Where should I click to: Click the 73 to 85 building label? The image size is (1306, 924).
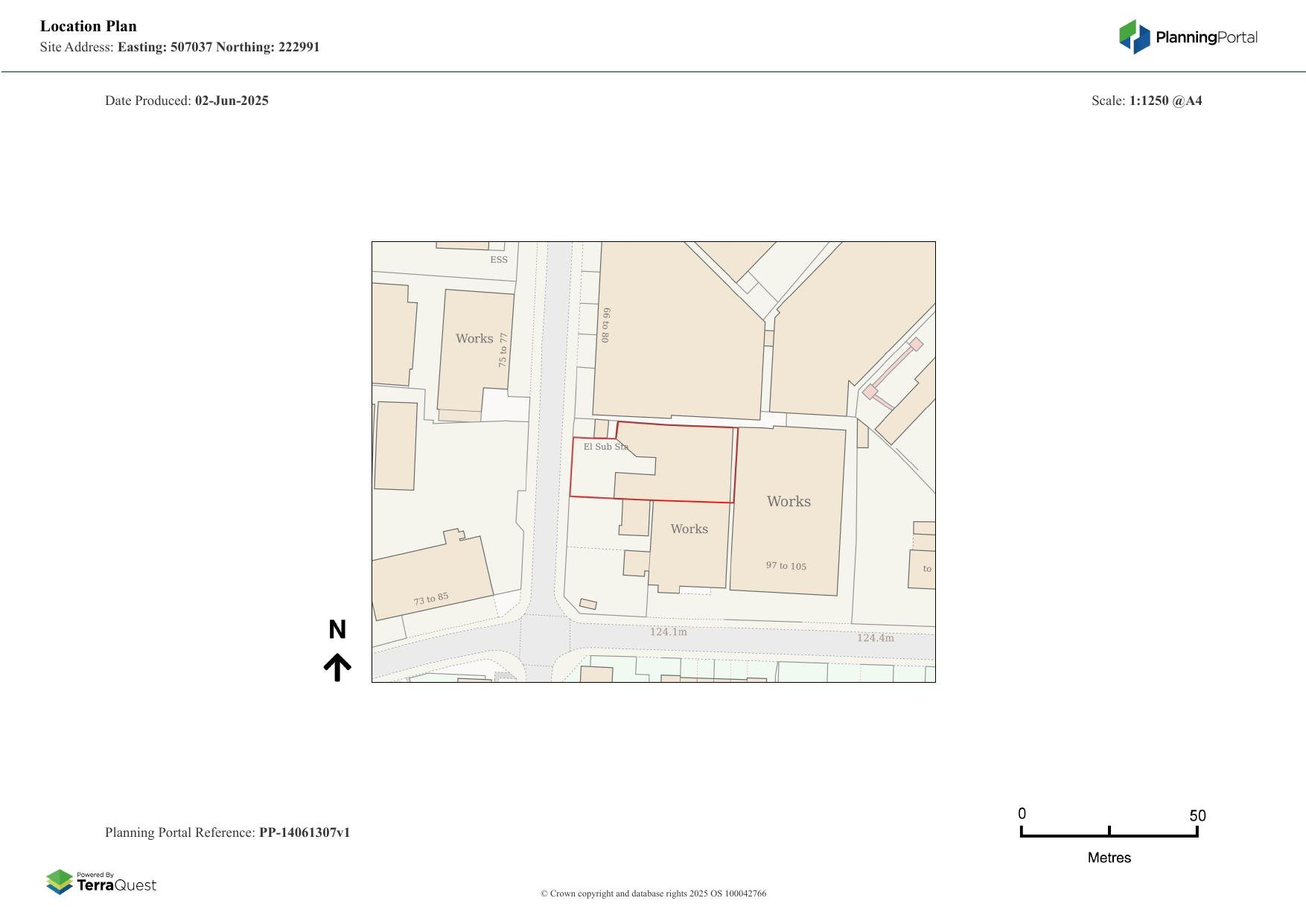pyautogui.click(x=431, y=599)
